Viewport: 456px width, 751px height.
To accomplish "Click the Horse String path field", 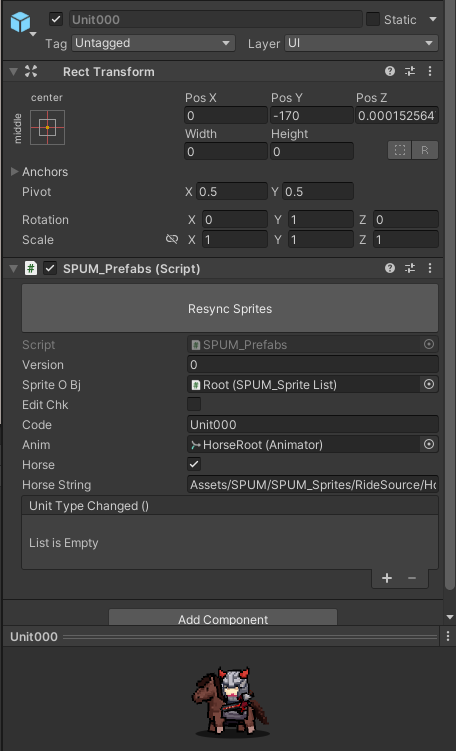I will tap(312, 485).
